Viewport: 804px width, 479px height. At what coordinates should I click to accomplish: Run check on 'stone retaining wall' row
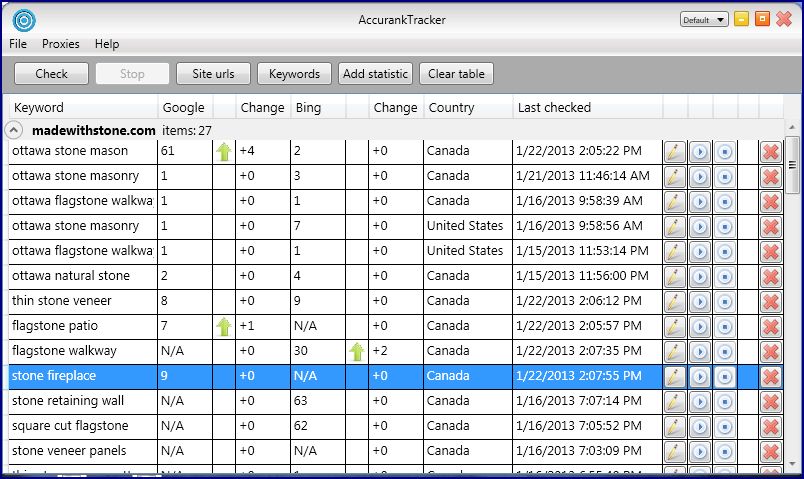(699, 402)
